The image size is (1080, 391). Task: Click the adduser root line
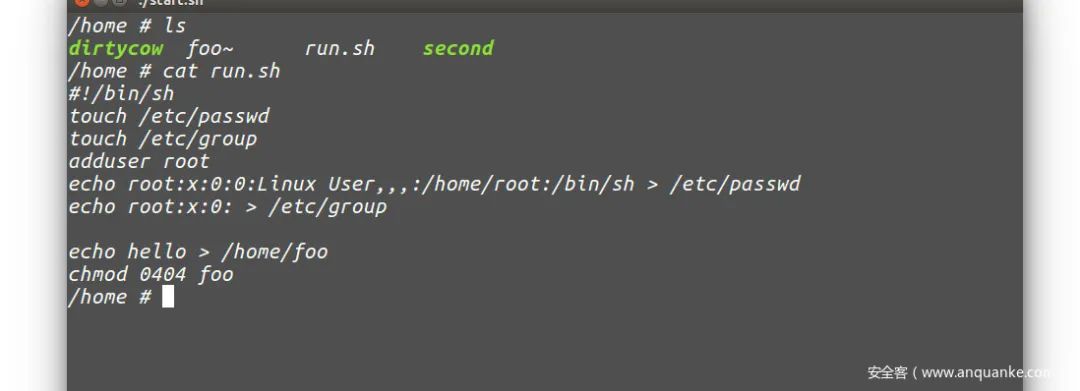138,162
